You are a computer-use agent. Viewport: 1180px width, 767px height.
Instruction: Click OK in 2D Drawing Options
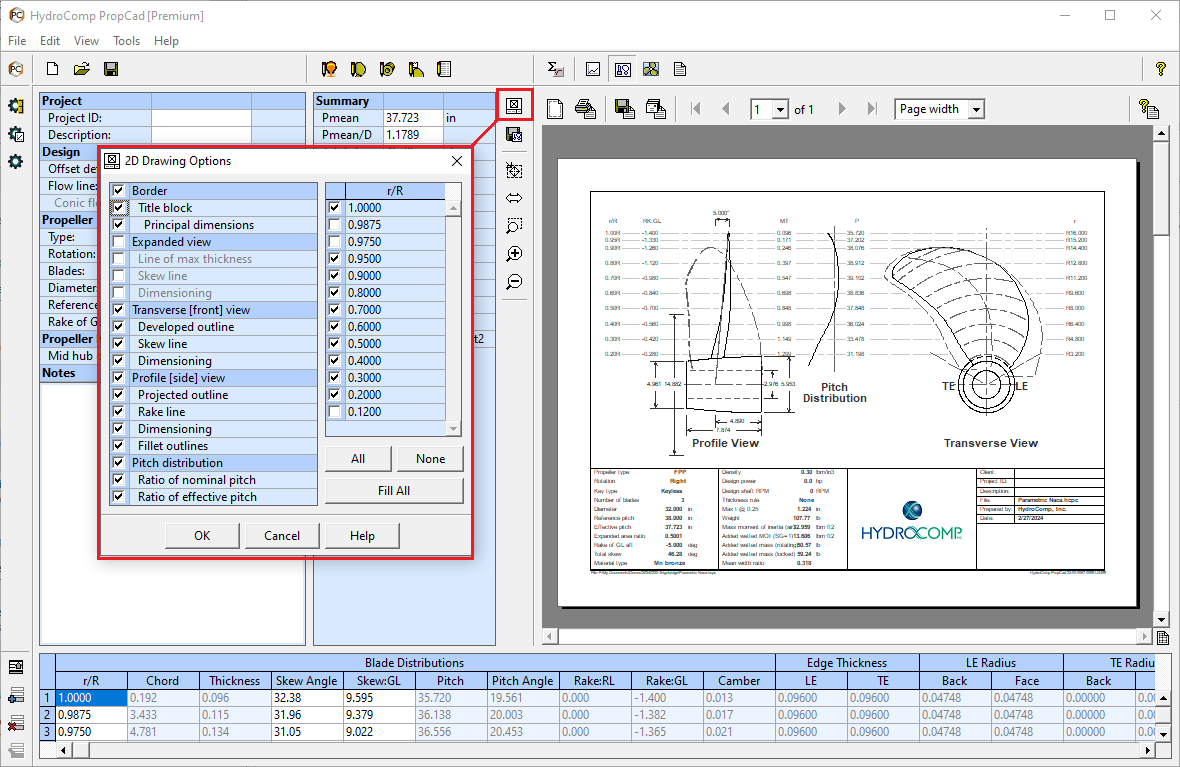point(202,536)
